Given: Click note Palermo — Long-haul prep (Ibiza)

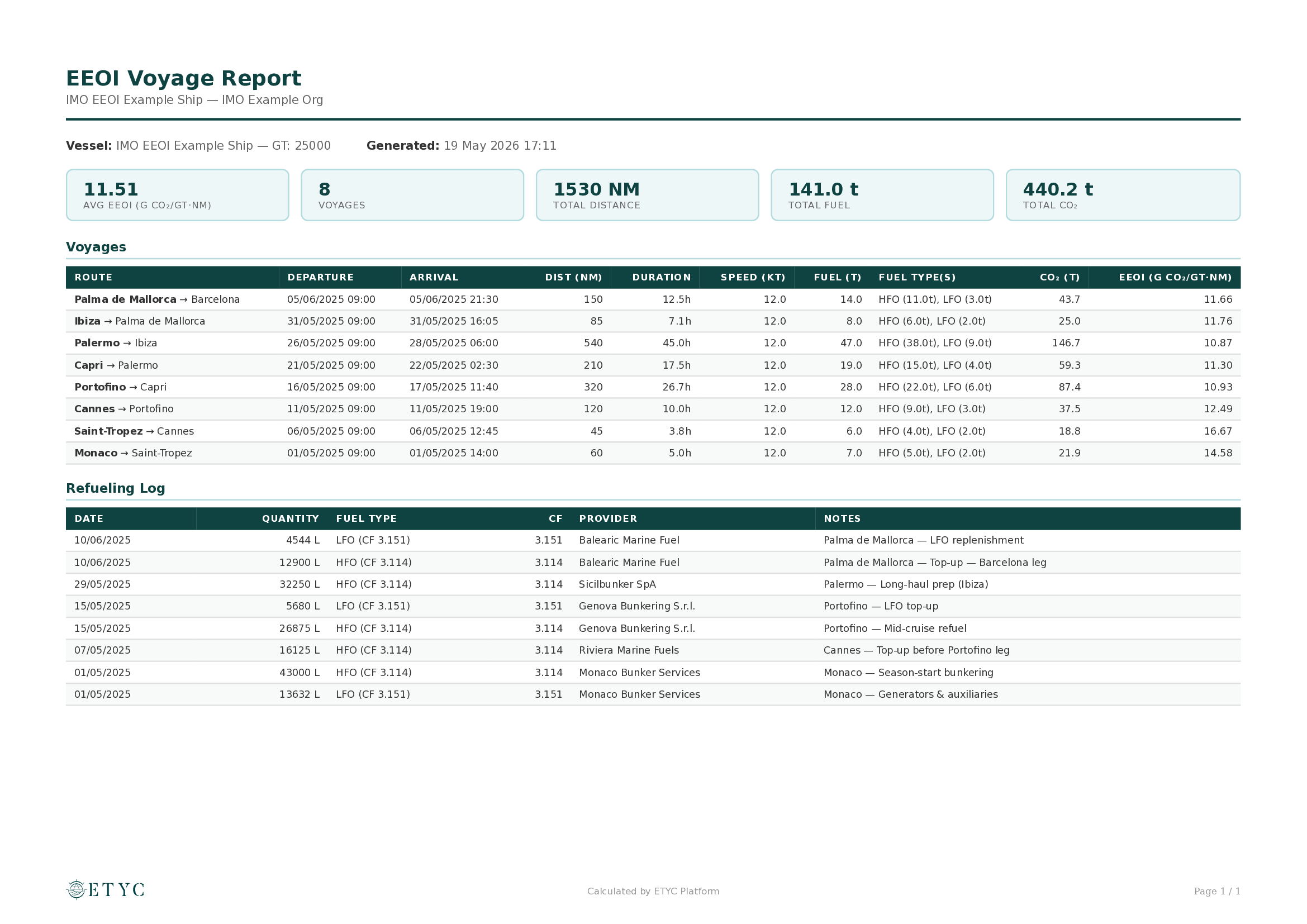Looking at the screenshot, I should click(x=906, y=584).
